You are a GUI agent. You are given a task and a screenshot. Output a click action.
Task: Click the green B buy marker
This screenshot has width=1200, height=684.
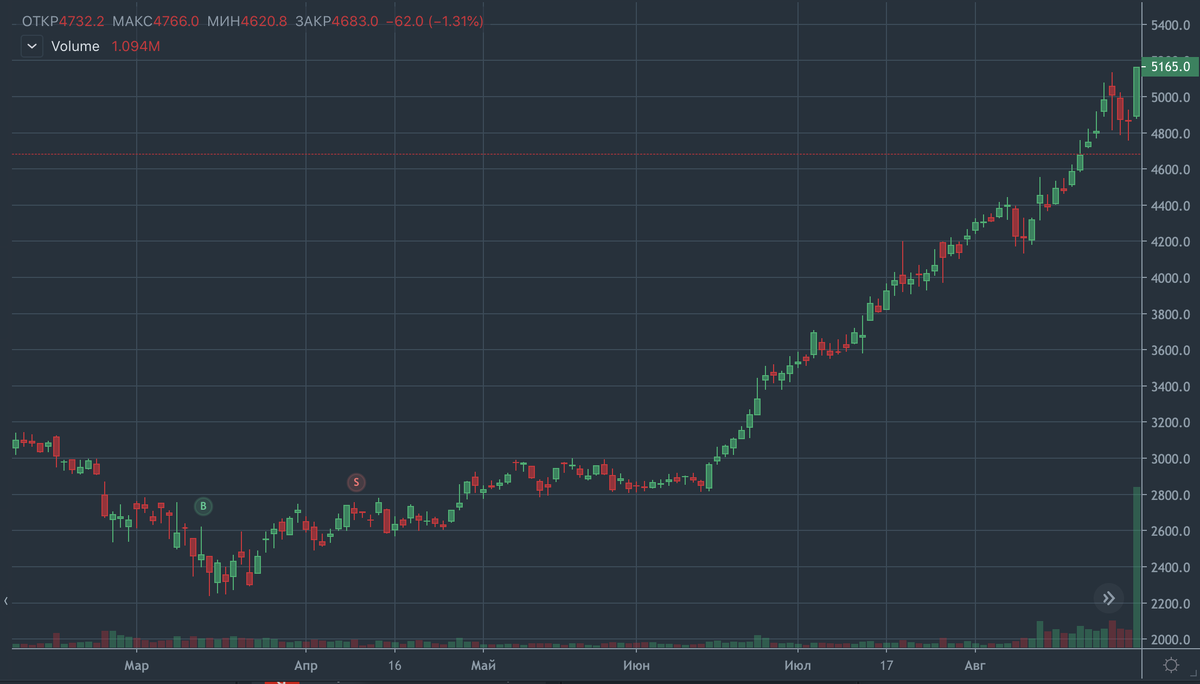pos(203,506)
